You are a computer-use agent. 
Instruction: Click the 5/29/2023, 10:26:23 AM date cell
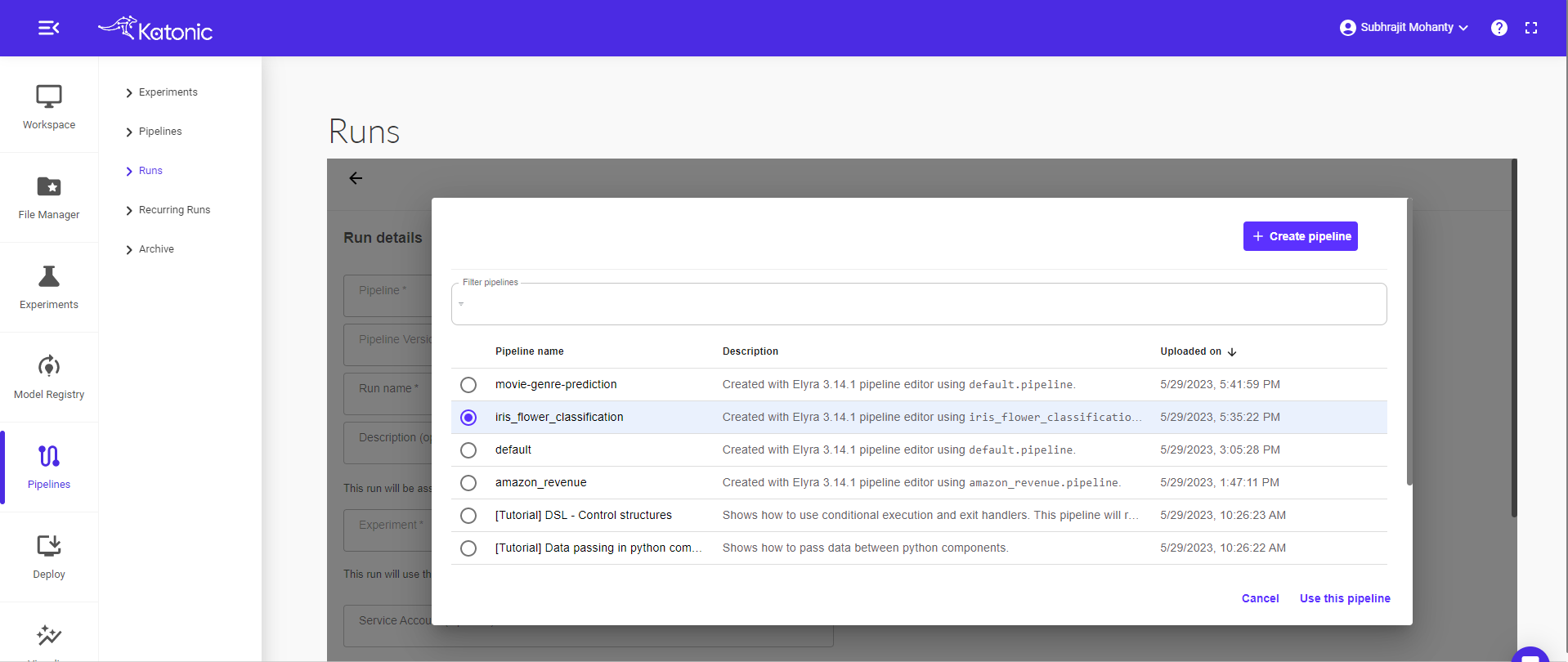[x=1223, y=515]
